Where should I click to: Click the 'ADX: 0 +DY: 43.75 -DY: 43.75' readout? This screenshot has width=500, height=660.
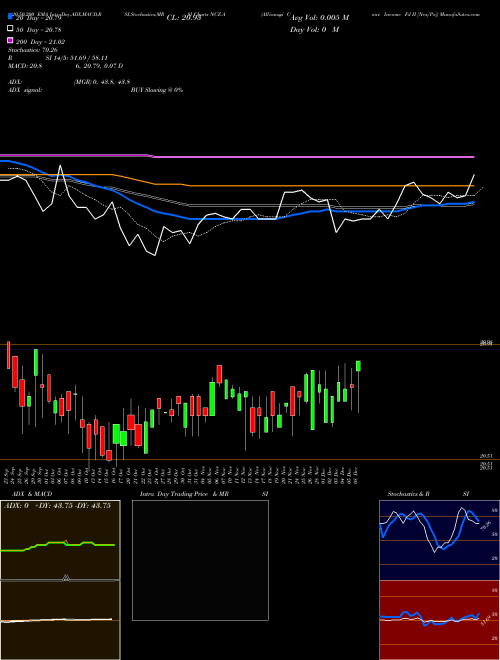pos(57,506)
